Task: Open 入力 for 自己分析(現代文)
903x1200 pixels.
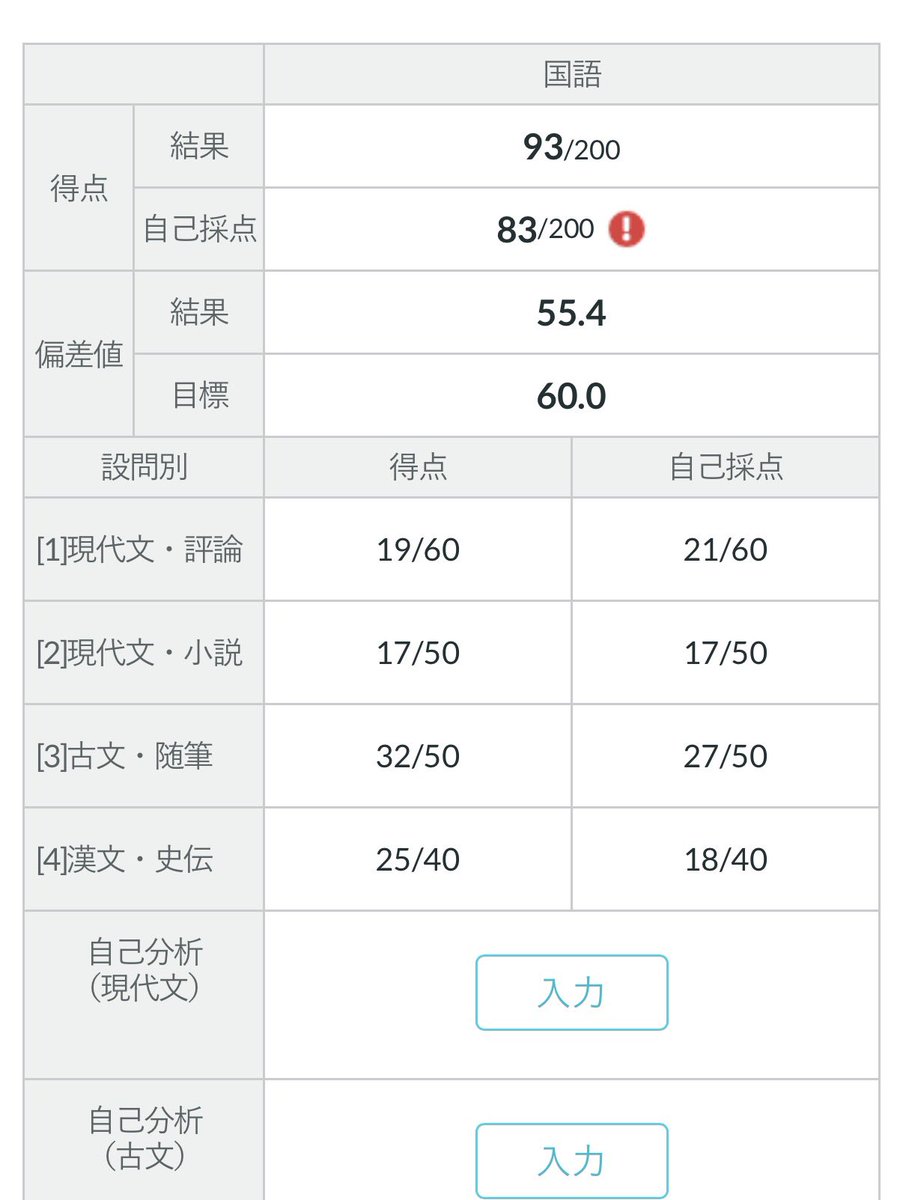Action: tap(571, 993)
